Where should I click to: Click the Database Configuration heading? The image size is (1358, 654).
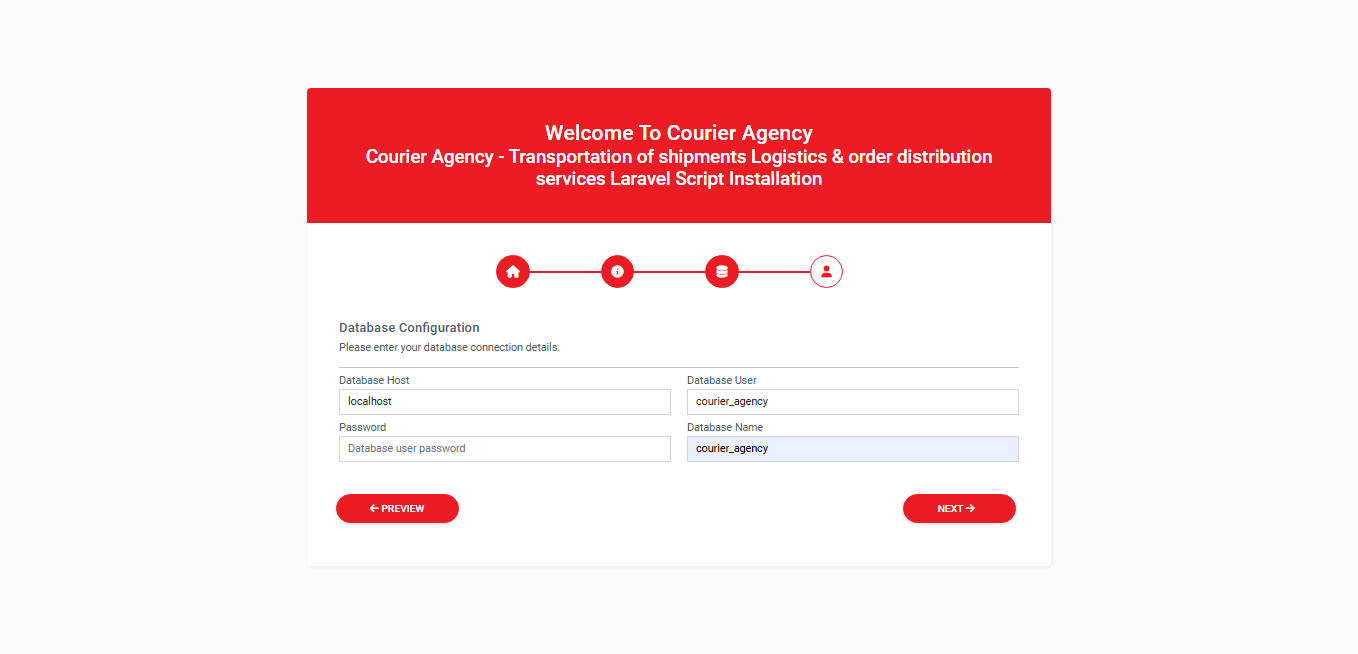[409, 328]
